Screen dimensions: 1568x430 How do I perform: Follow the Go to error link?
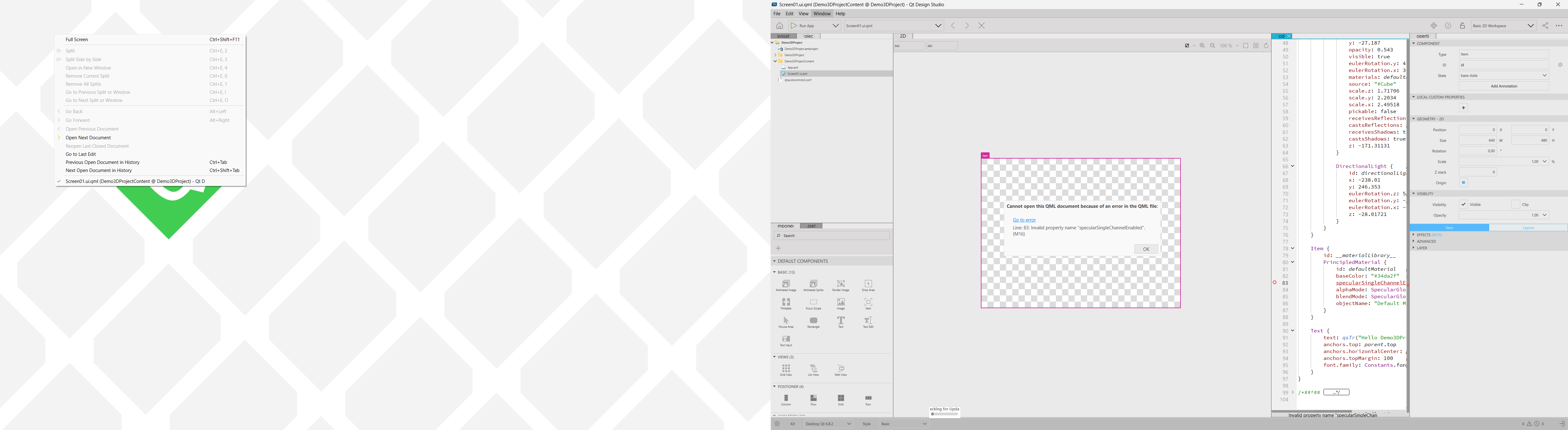(x=1024, y=220)
